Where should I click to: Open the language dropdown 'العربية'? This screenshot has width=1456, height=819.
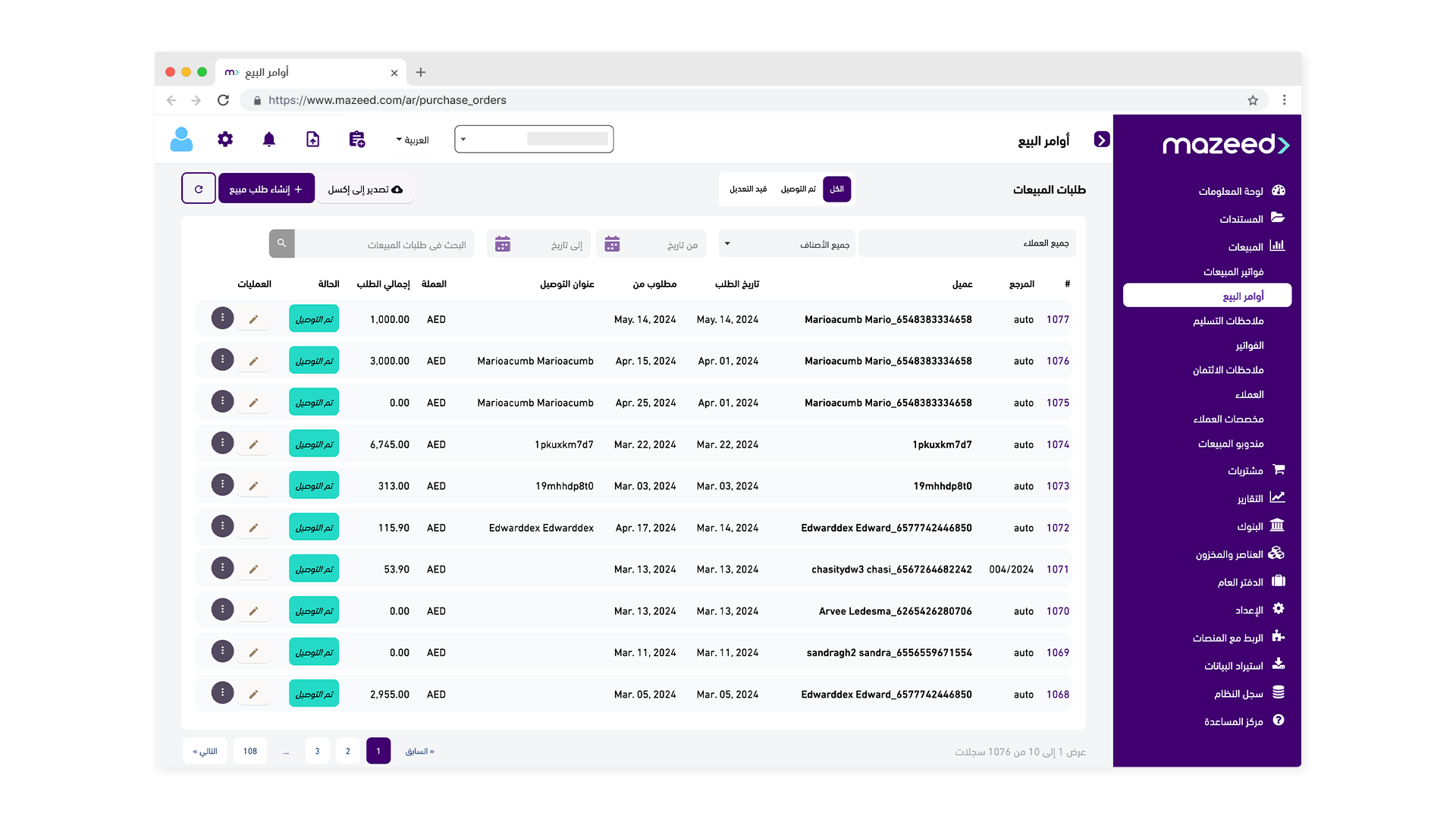click(413, 140)
